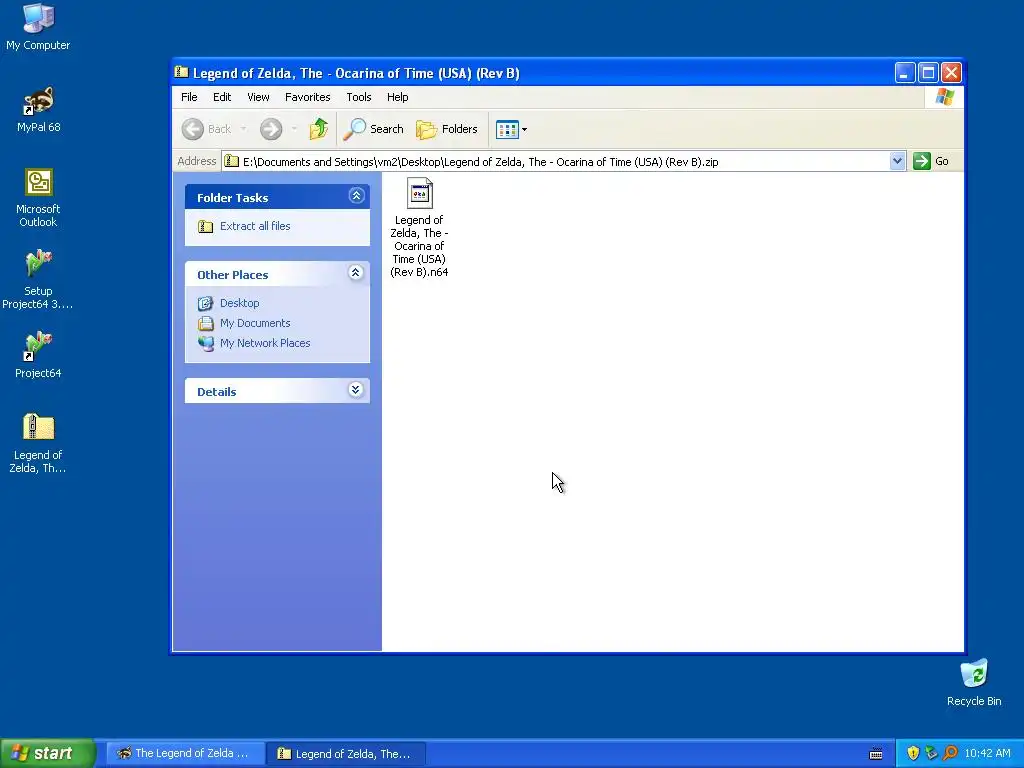Open Forward history dropdown arrow
1024x768 pixels.
click(x=294, y=129)
